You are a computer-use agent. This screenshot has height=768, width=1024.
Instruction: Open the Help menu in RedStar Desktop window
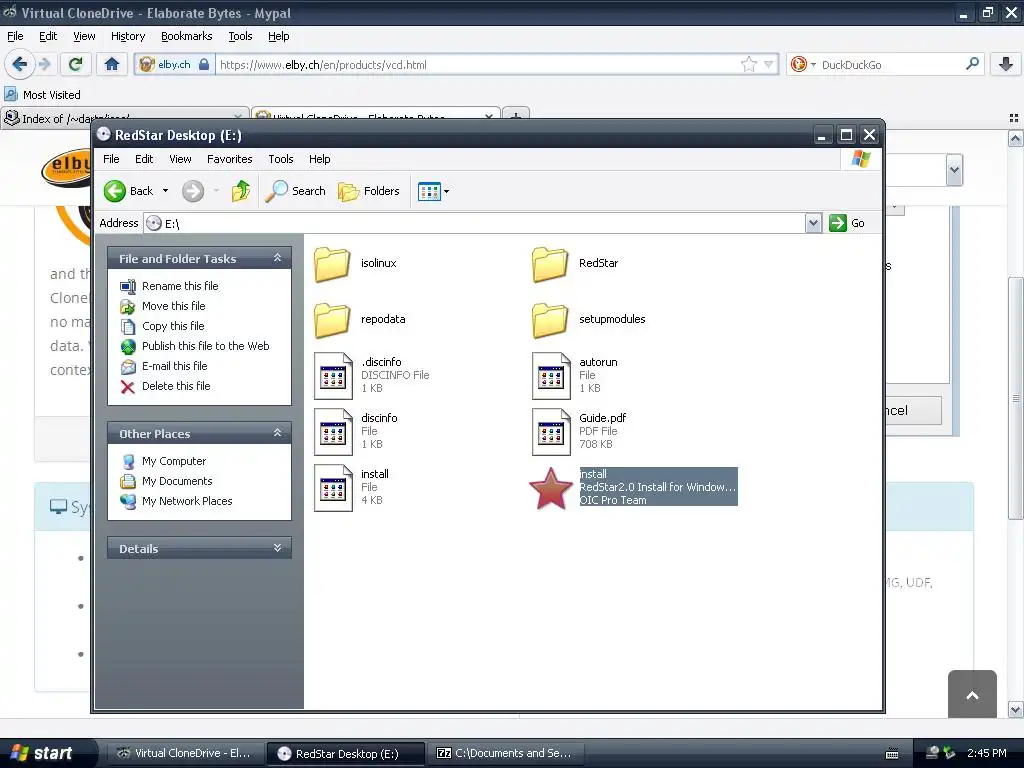click(x=319, y=159)
